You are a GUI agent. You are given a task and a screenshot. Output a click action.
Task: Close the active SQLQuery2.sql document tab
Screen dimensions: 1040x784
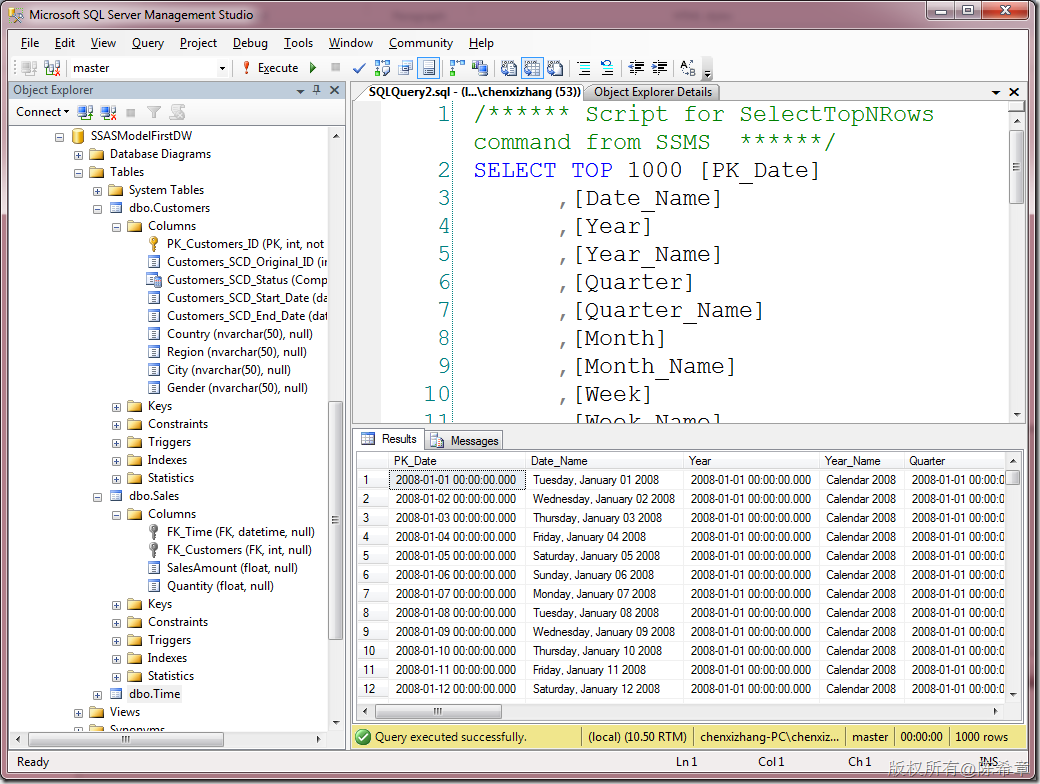coord(1013,92)
